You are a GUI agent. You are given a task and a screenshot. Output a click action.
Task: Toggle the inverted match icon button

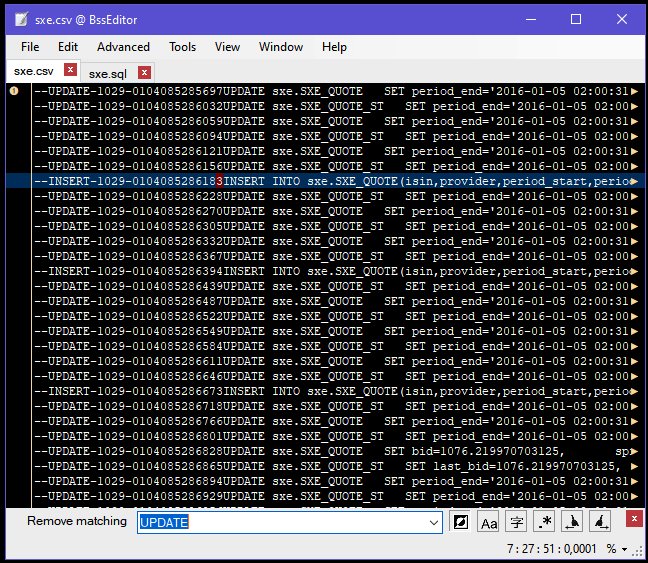pyautogui.click(x=461, y=522)
